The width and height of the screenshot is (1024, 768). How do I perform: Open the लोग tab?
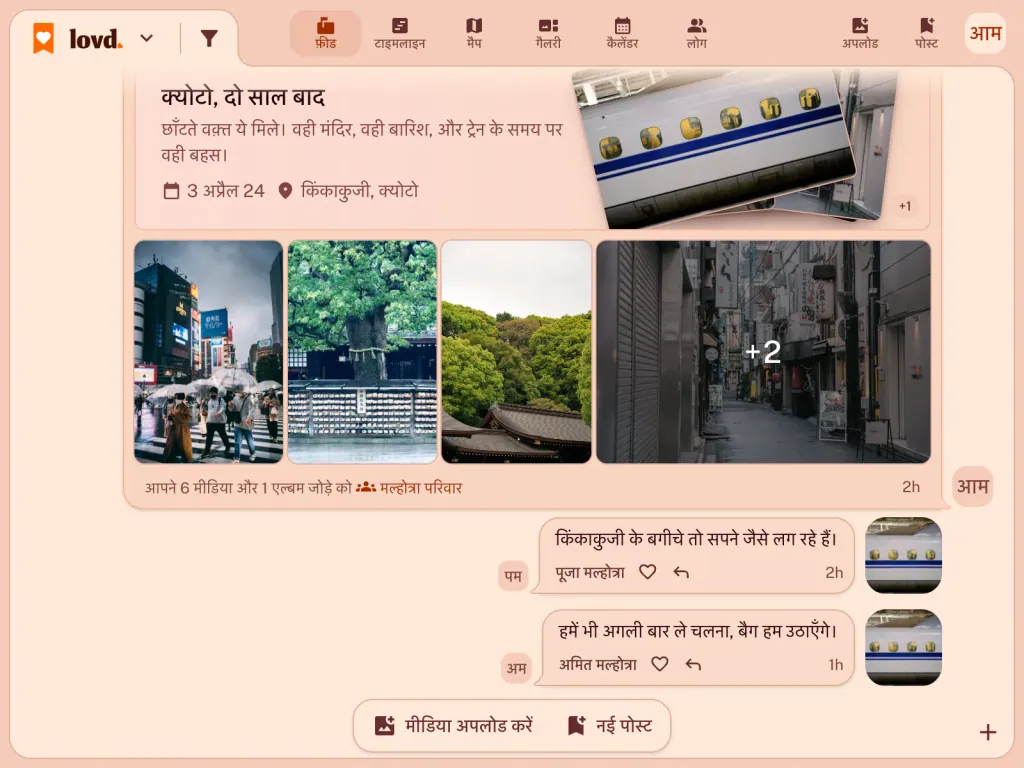point(697,33)
